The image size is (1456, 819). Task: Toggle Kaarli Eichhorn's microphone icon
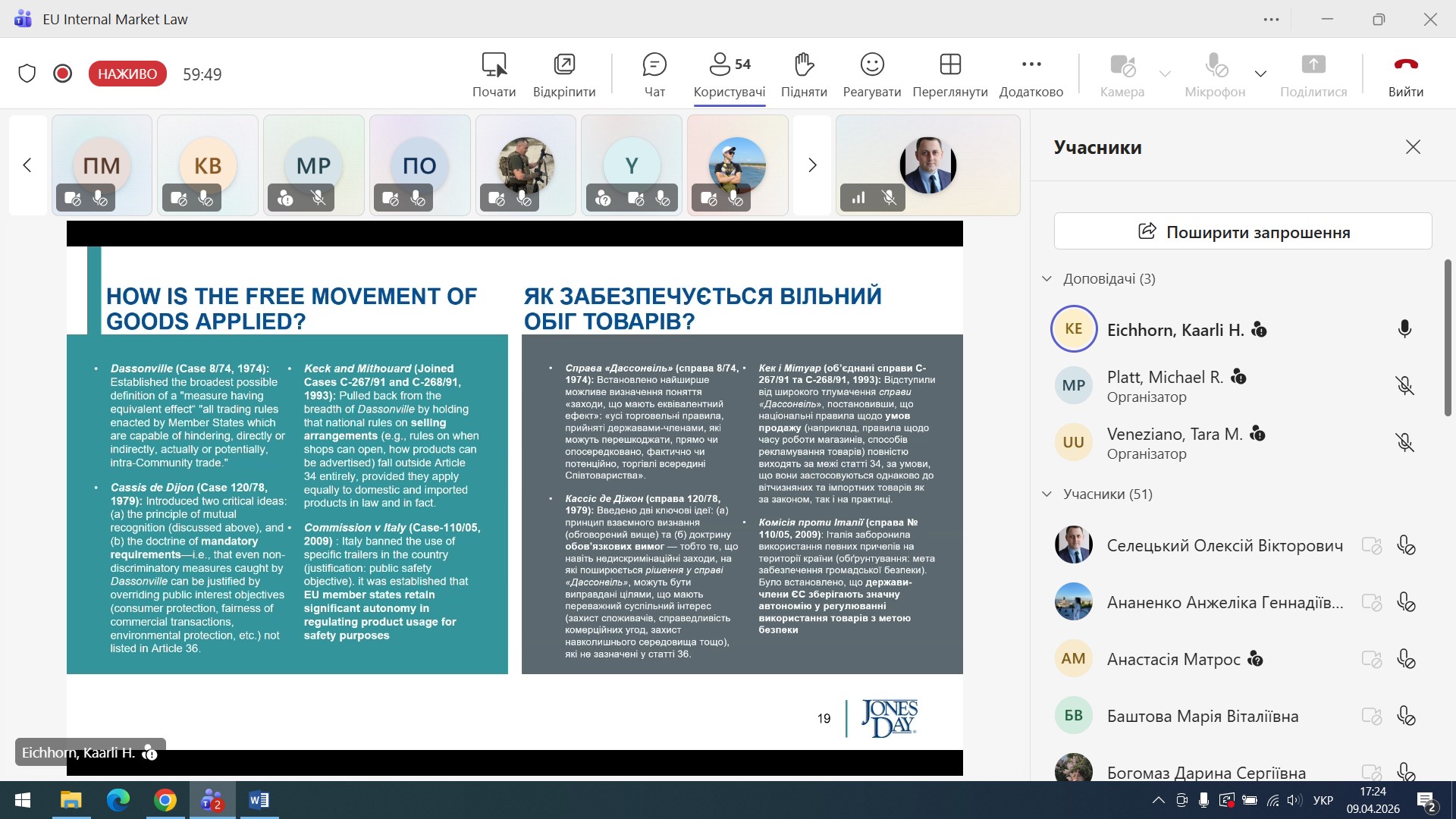1404,328
